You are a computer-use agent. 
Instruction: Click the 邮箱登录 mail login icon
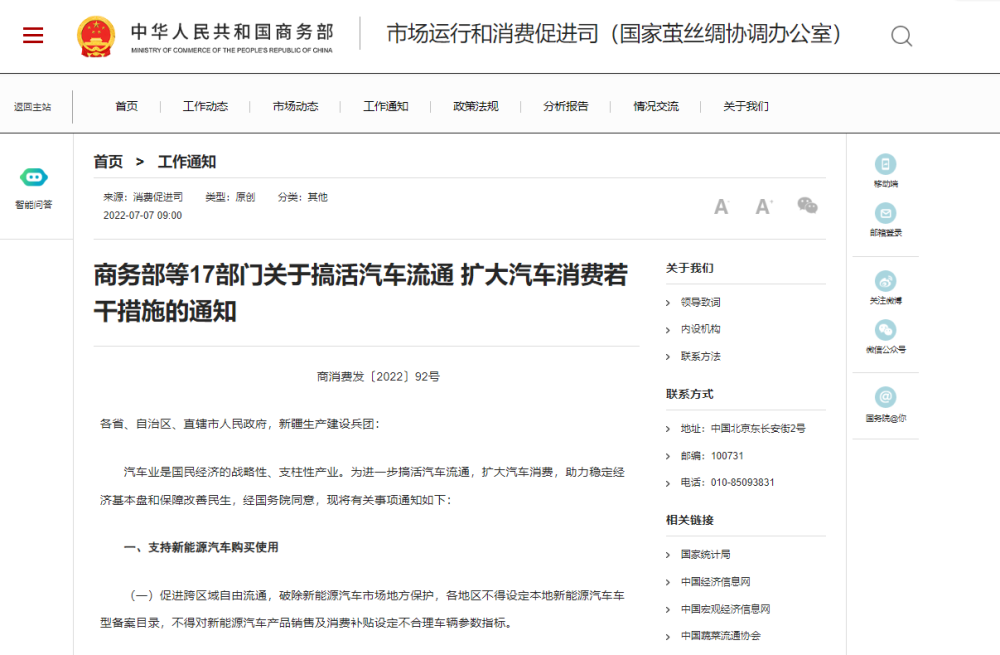(x=885, y=214)
